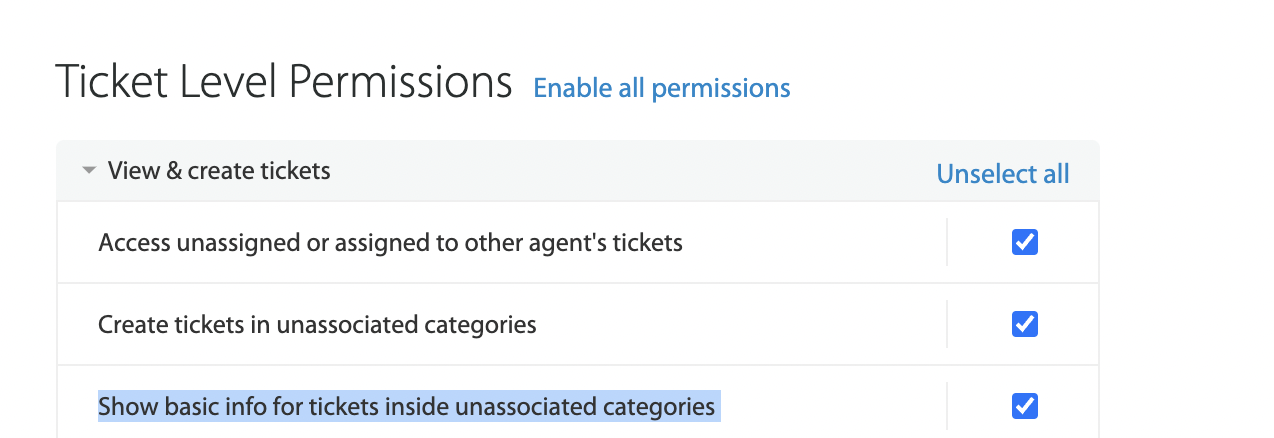Click the word Ticket in the page heading
The image size is (1274, 438).
click(x=111, y=82)
